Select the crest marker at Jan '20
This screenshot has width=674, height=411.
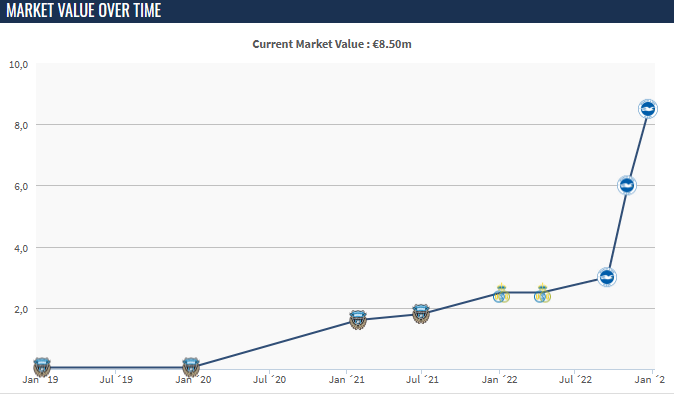(191, 366)
